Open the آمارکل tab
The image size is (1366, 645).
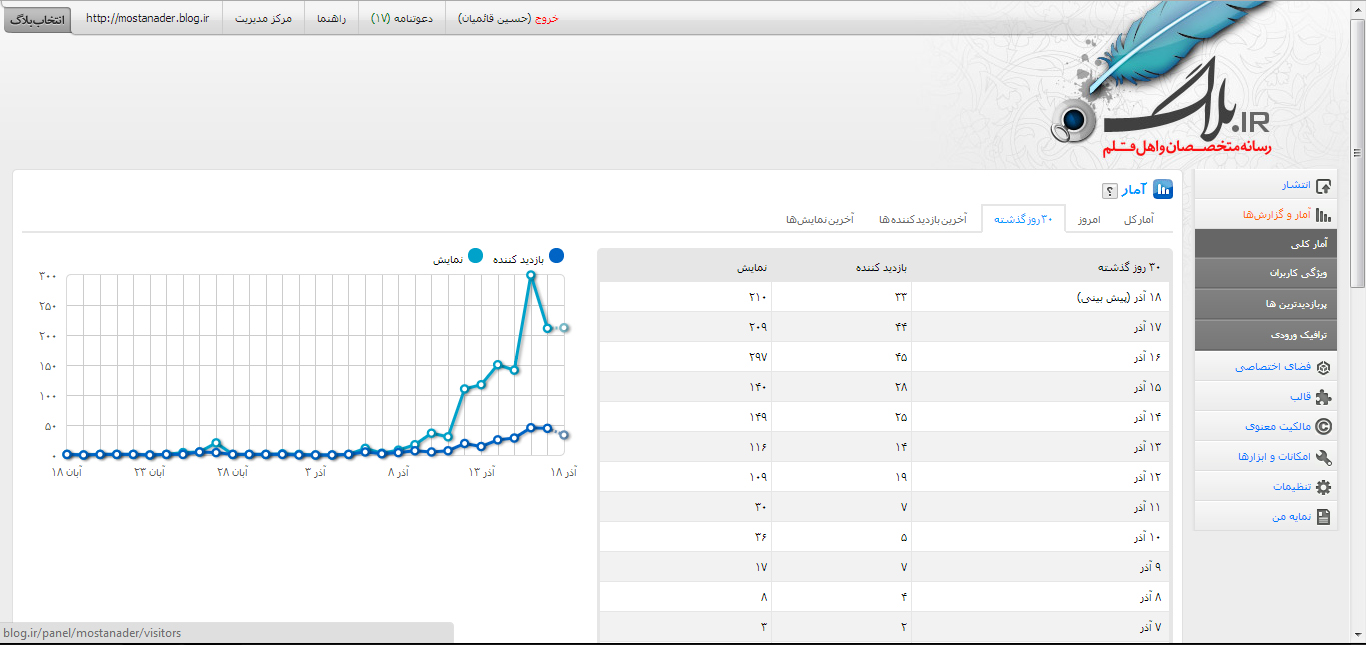click(1138, 219)
